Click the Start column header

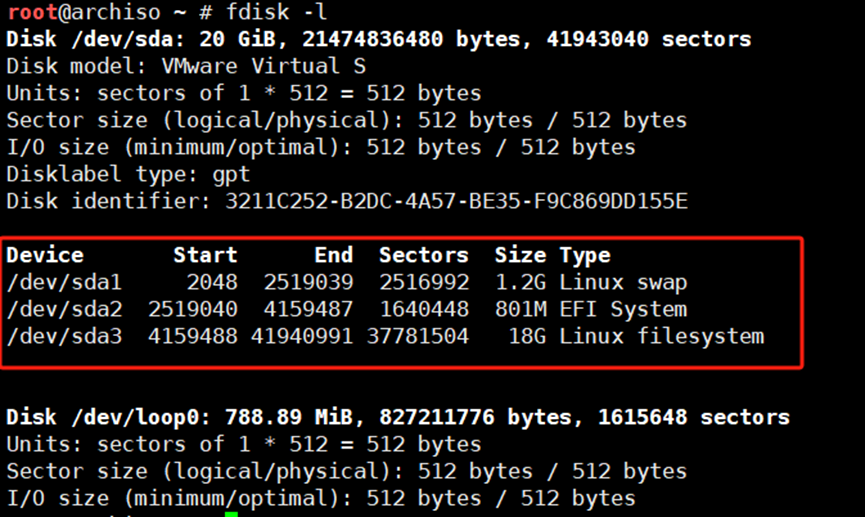click(205, 256)
